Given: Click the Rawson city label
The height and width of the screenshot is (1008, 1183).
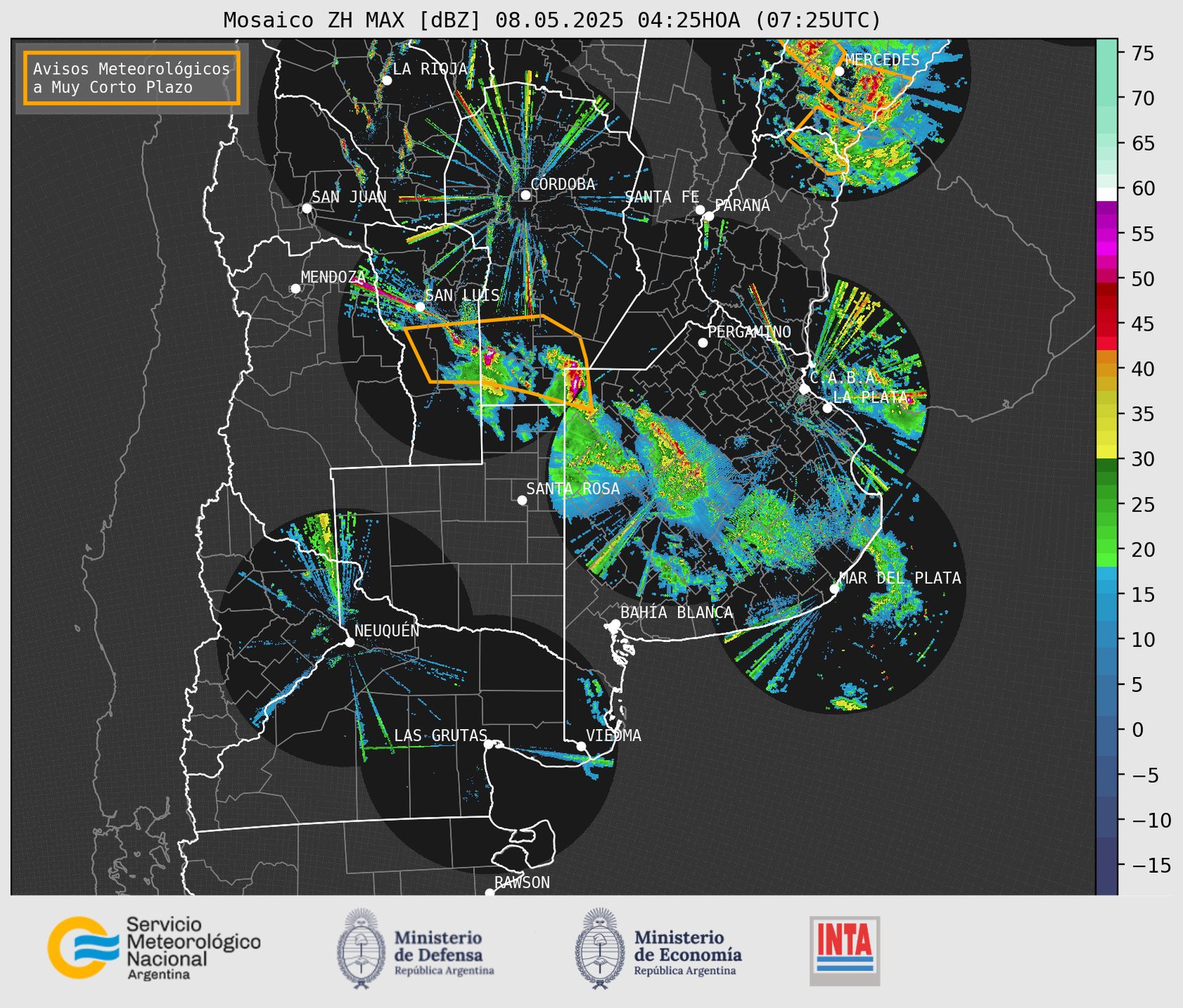Looking at the screenshot, I should point(522,883).
